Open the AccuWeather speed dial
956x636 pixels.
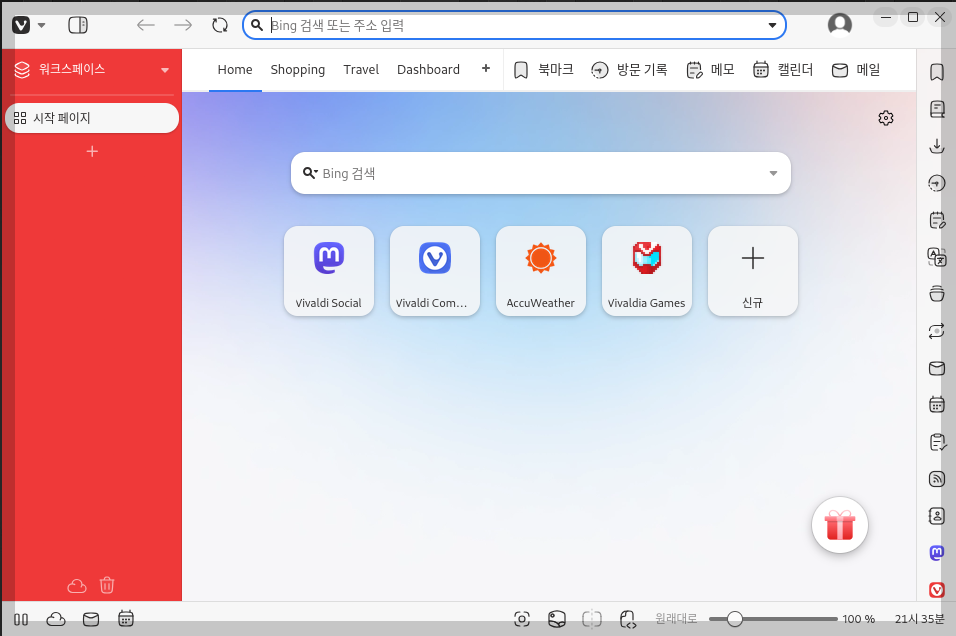coord(541,271)
